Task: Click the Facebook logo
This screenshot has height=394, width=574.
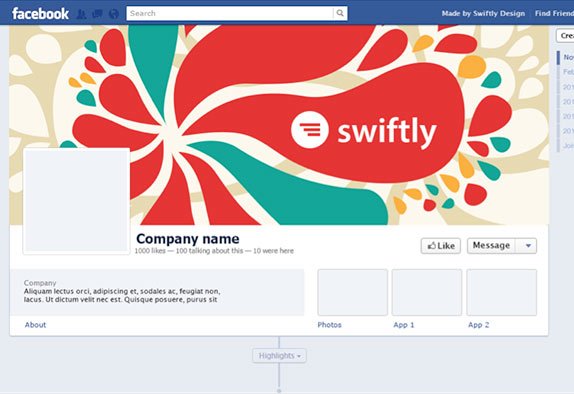Action: (40, 14)
